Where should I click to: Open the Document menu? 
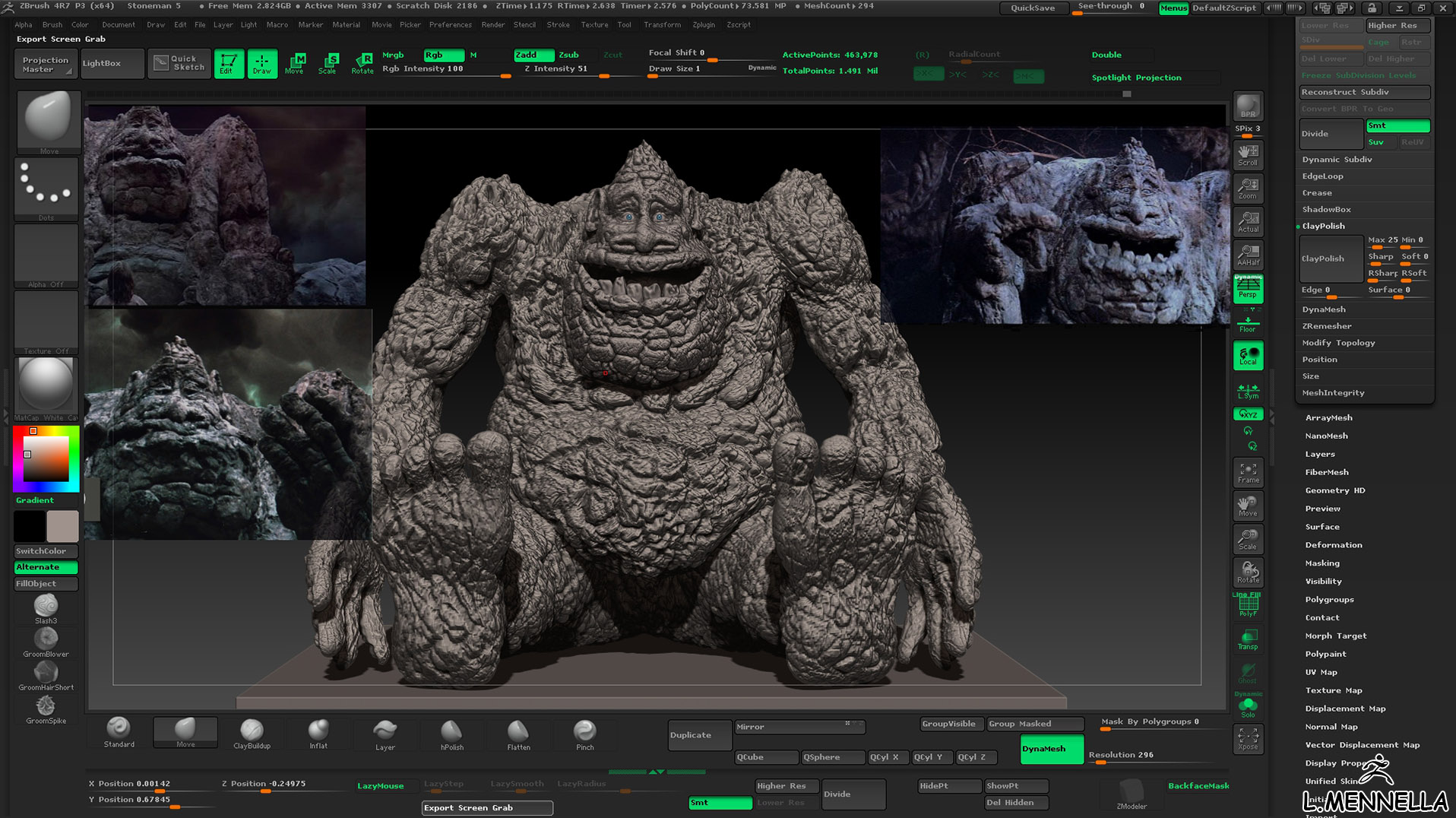tap(119, 24)
